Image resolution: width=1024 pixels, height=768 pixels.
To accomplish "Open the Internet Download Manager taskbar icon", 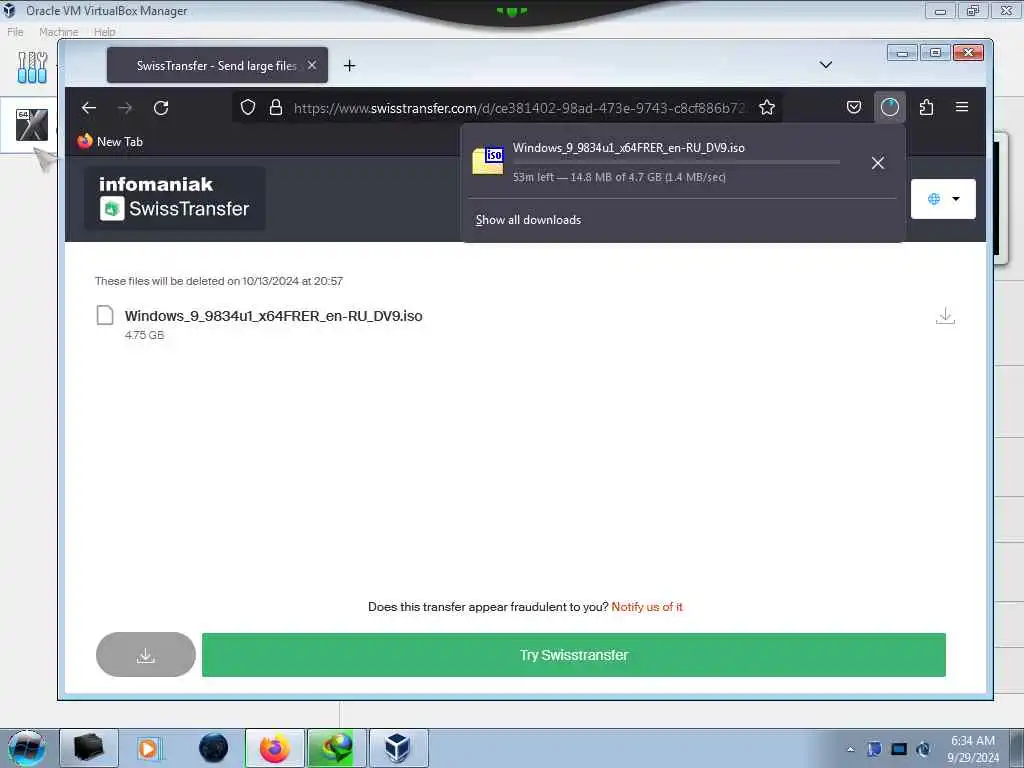I will 336,748.
